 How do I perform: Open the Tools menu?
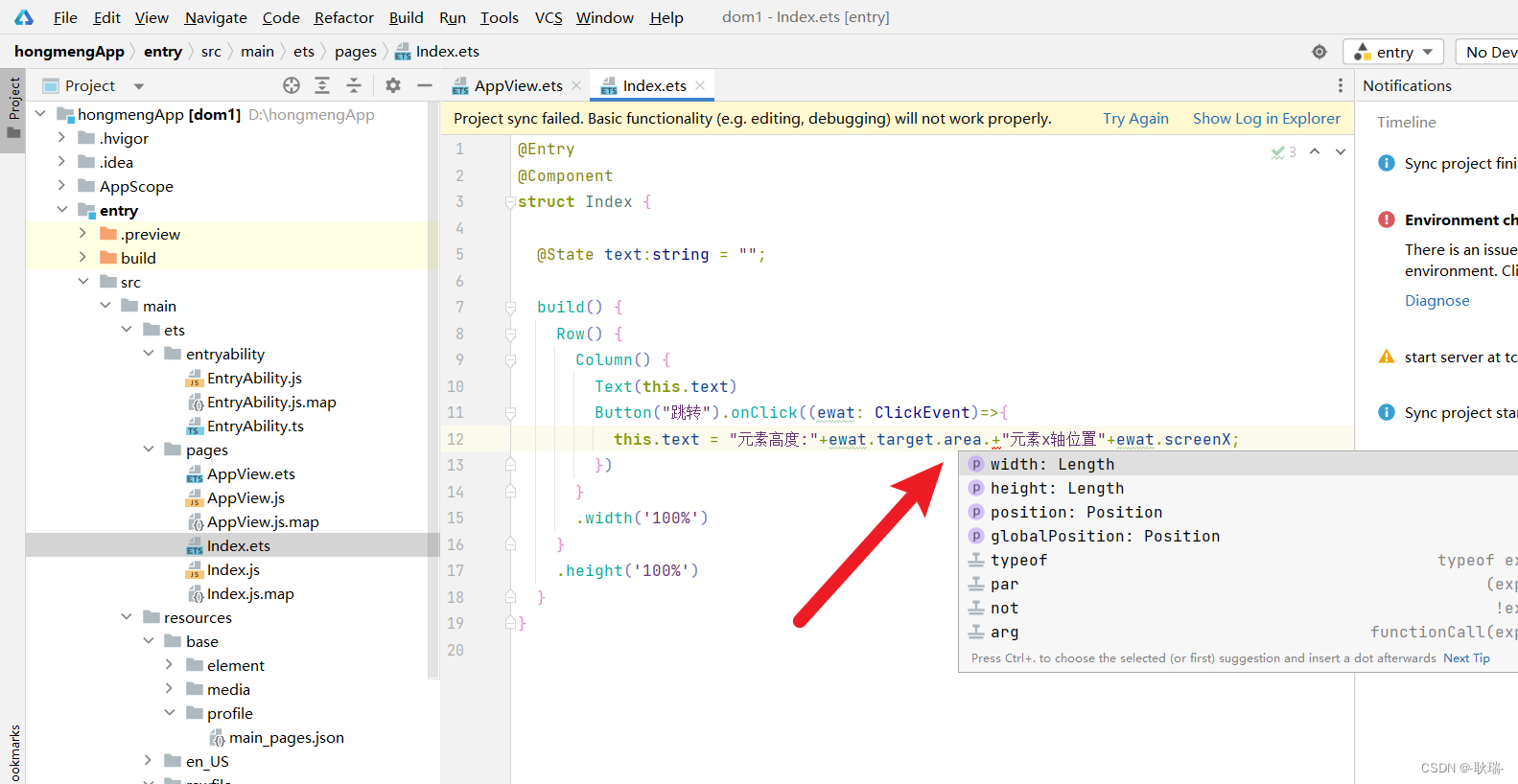click(499, 17)
